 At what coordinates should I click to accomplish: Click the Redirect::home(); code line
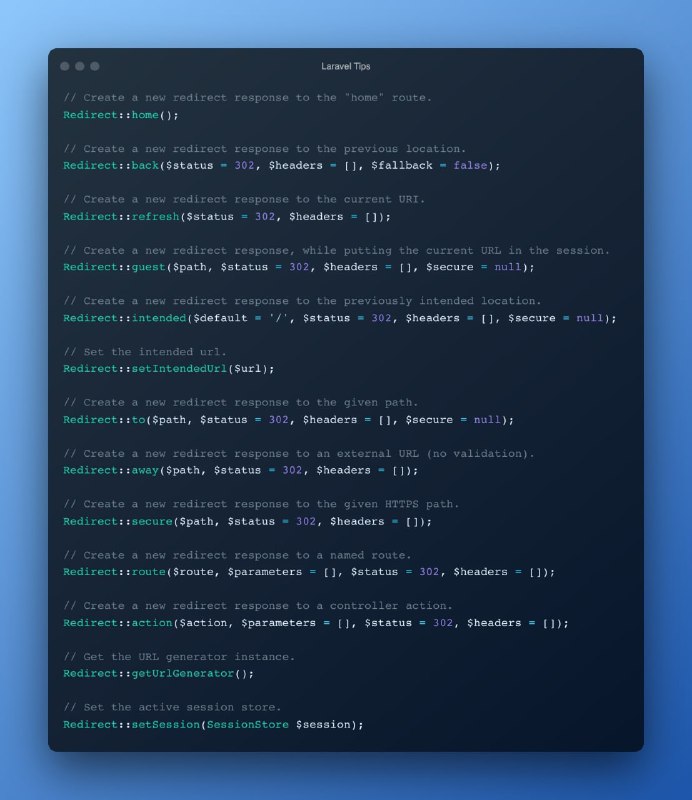point(121,115)
